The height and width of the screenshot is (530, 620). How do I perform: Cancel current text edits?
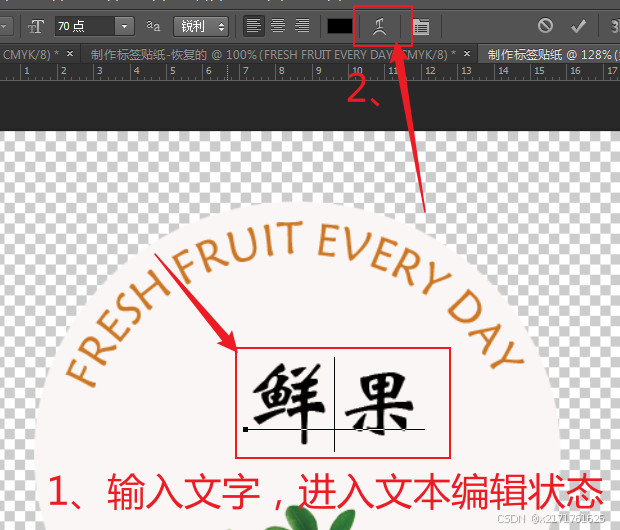pos(545,26)
